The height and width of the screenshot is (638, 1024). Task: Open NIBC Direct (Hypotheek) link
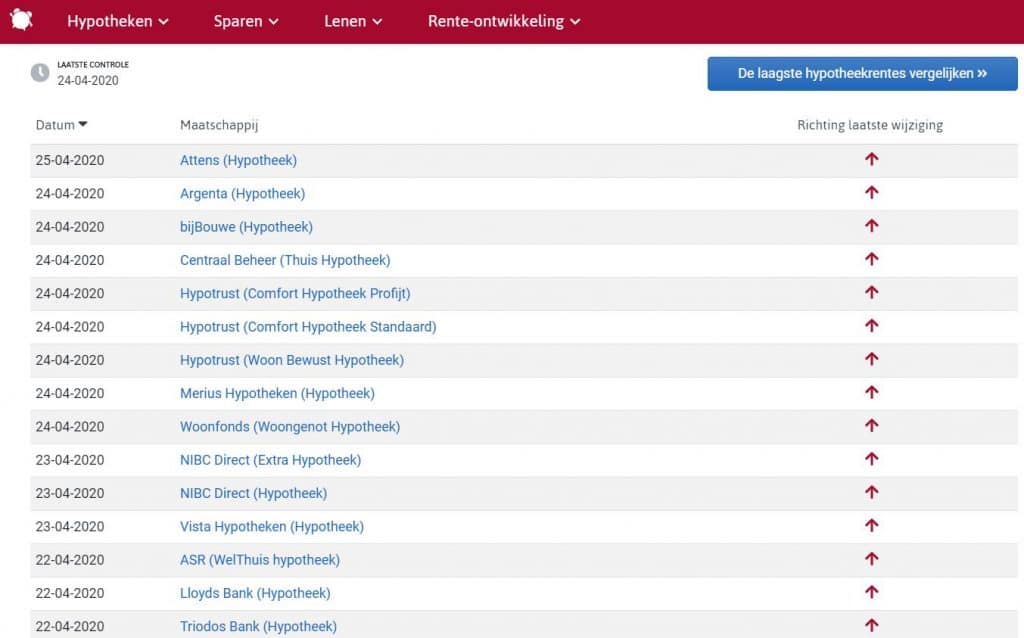coord(253,493)
